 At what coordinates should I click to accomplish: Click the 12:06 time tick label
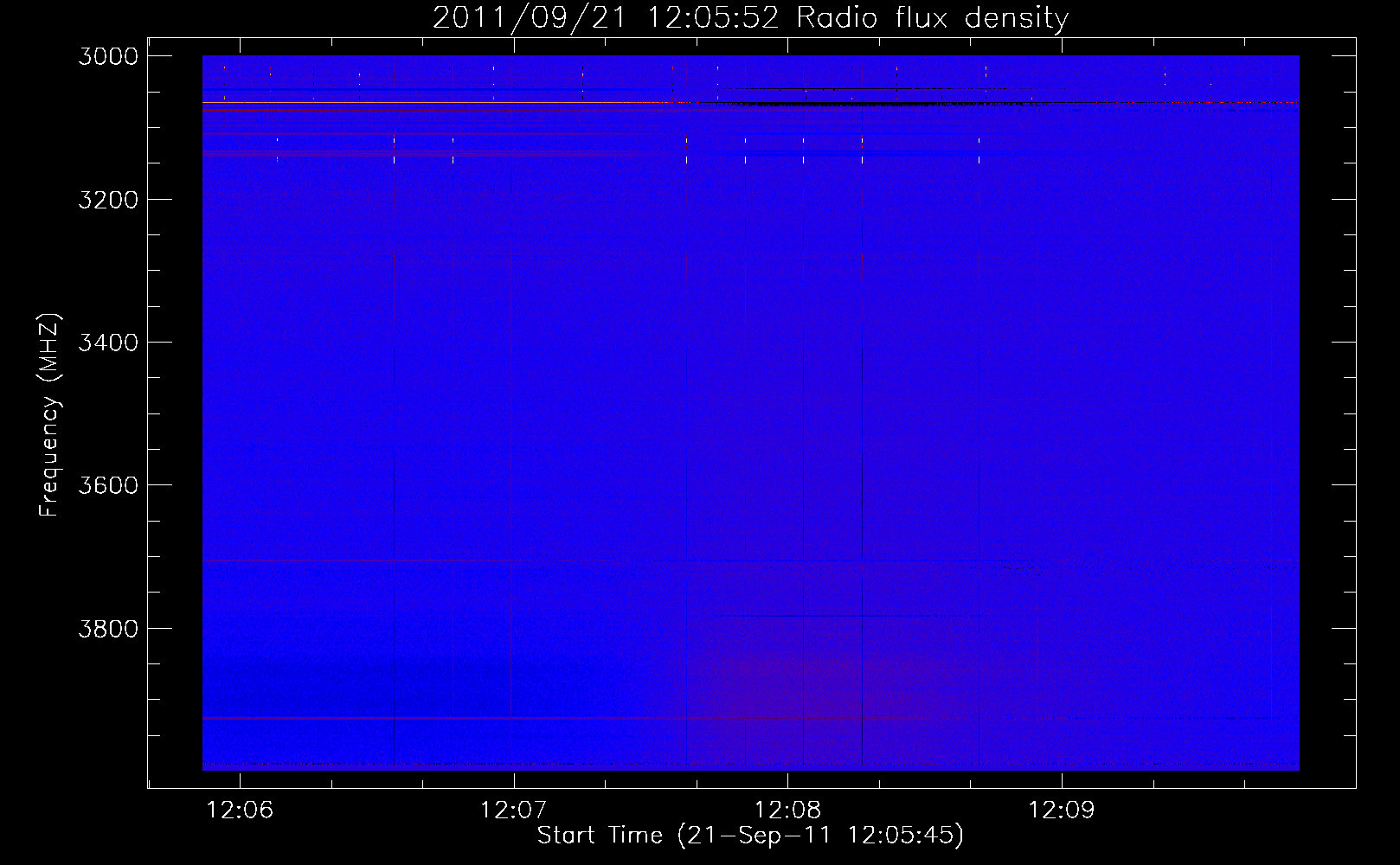point(240,811)
